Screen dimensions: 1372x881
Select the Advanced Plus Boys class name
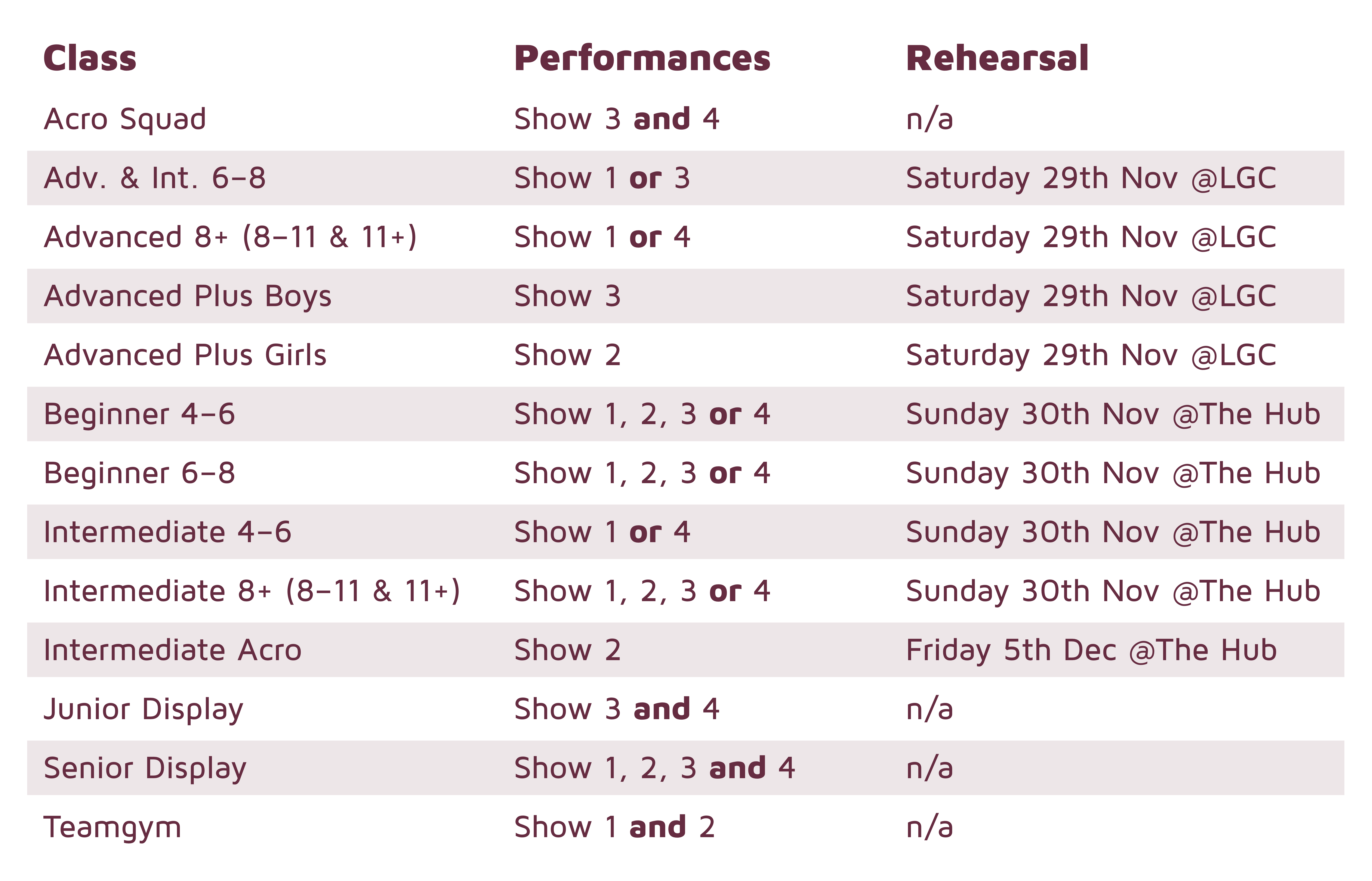click(x=188, y=296)
